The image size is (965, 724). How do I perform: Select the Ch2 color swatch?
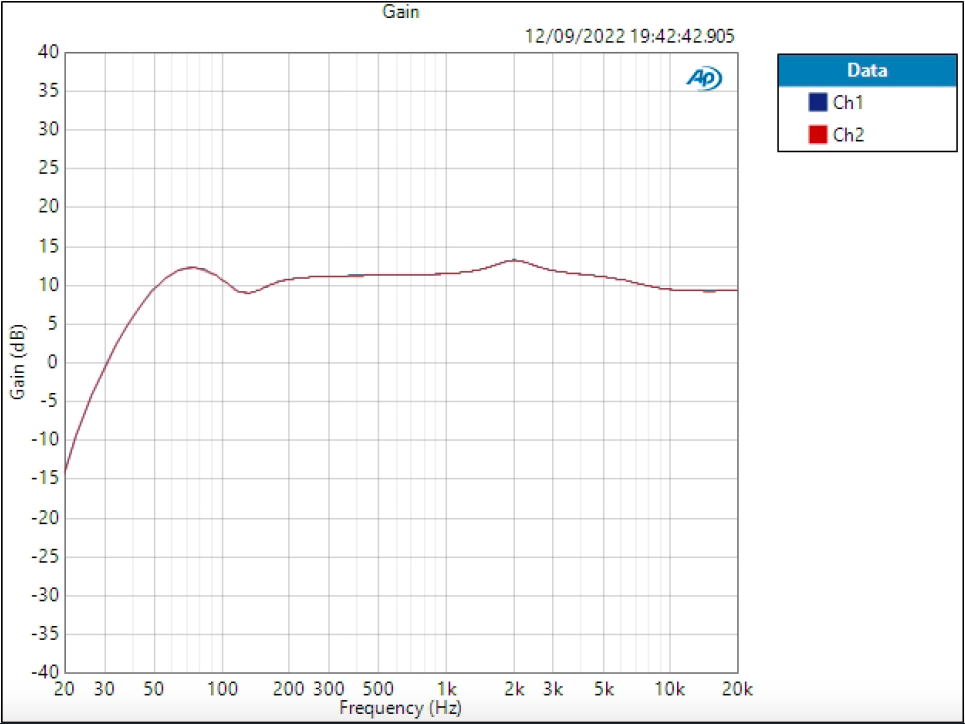(816, 133)
